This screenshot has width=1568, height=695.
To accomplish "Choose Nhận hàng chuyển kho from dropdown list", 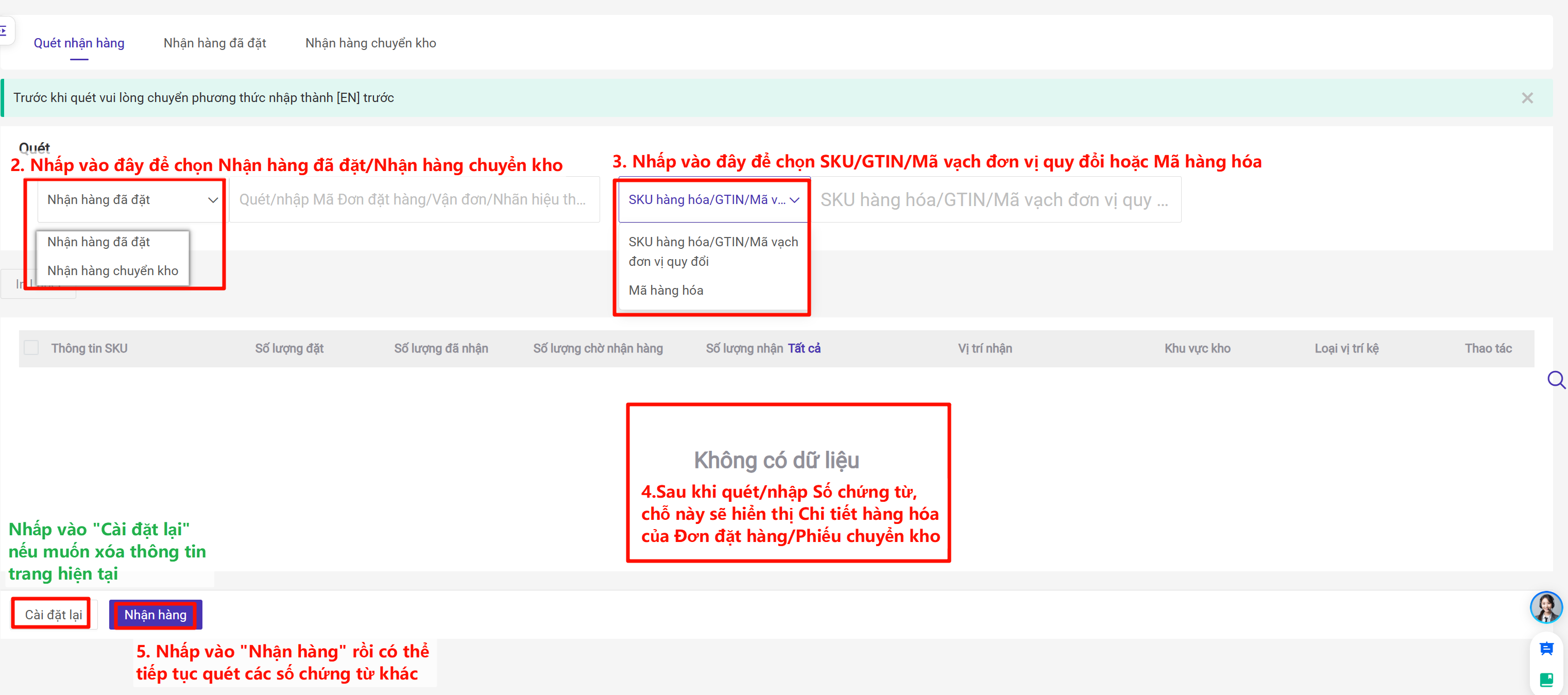I will point(113,271).
